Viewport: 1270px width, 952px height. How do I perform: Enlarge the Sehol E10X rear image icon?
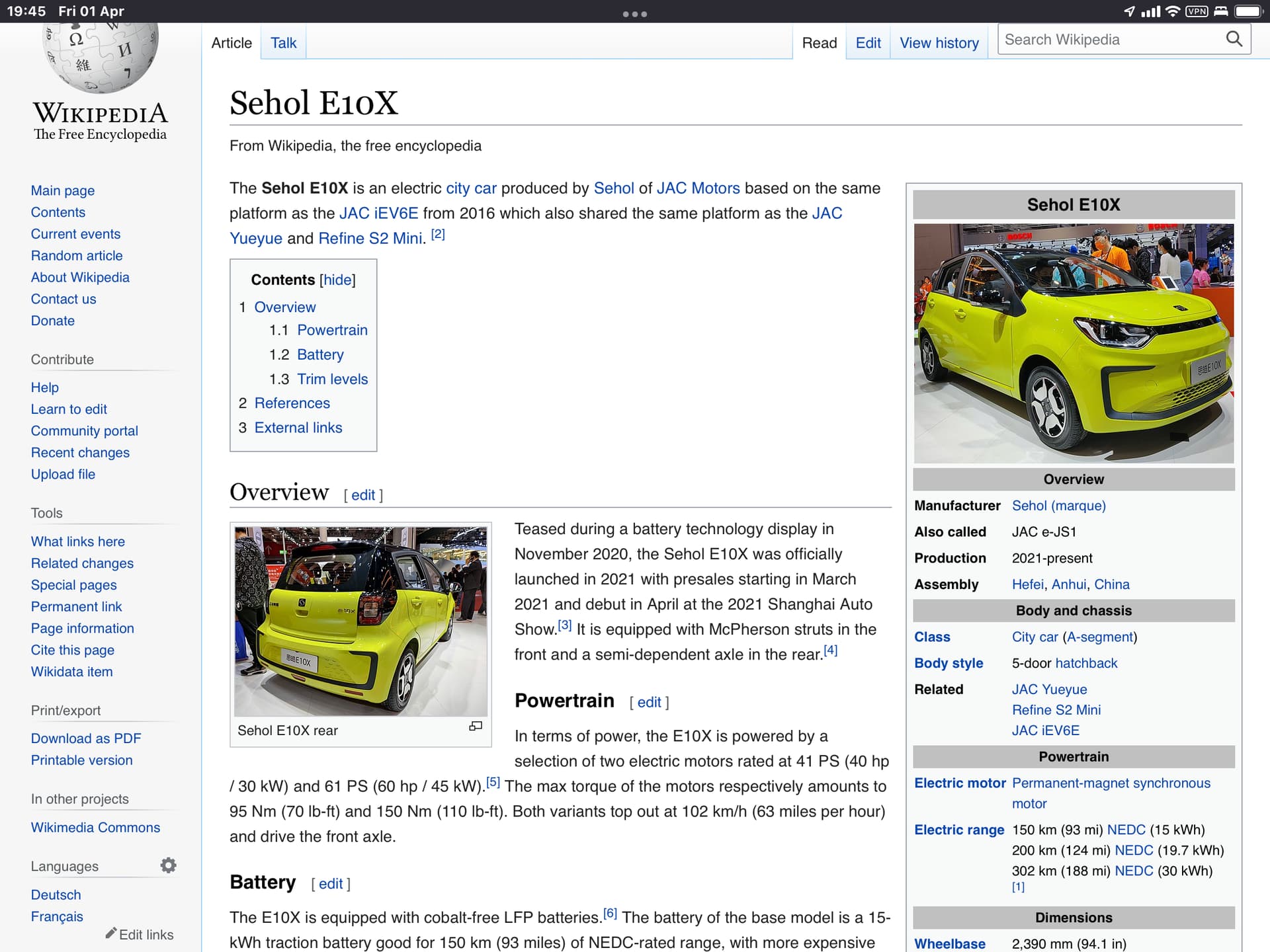pos(476,726)
